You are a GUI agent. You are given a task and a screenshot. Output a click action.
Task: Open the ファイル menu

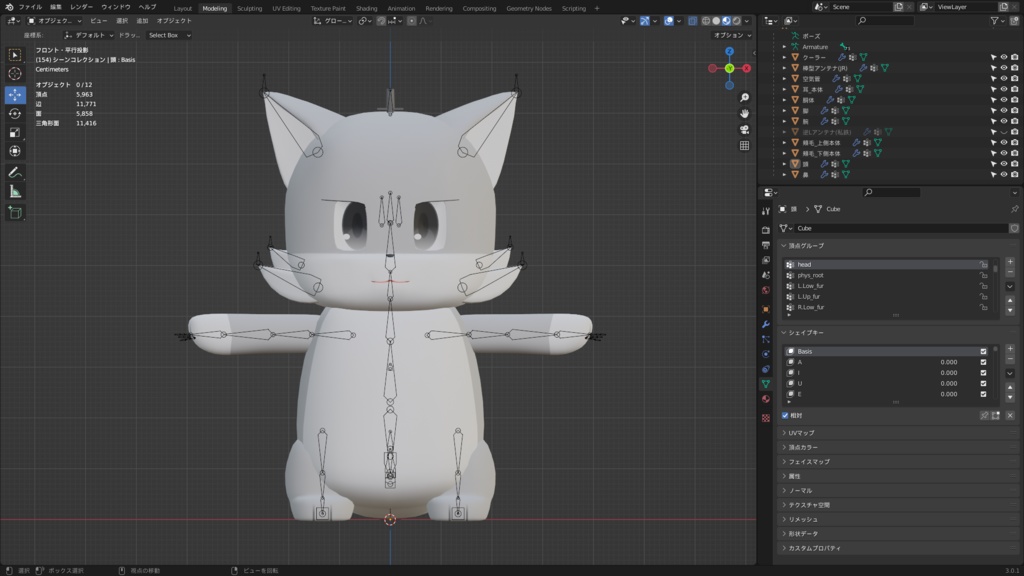[30, 7]
